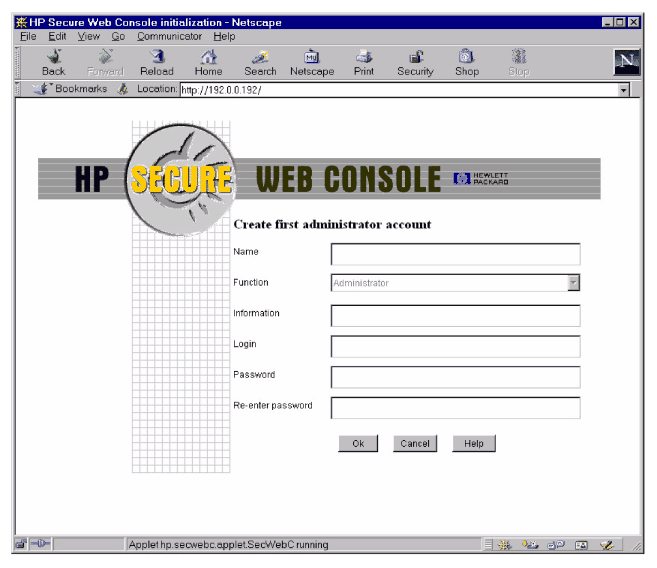Viewport: 657px width, 568px height.
Task: Click the Forward navigation icon
Action: pyautogui.click(x=105, y=56)
